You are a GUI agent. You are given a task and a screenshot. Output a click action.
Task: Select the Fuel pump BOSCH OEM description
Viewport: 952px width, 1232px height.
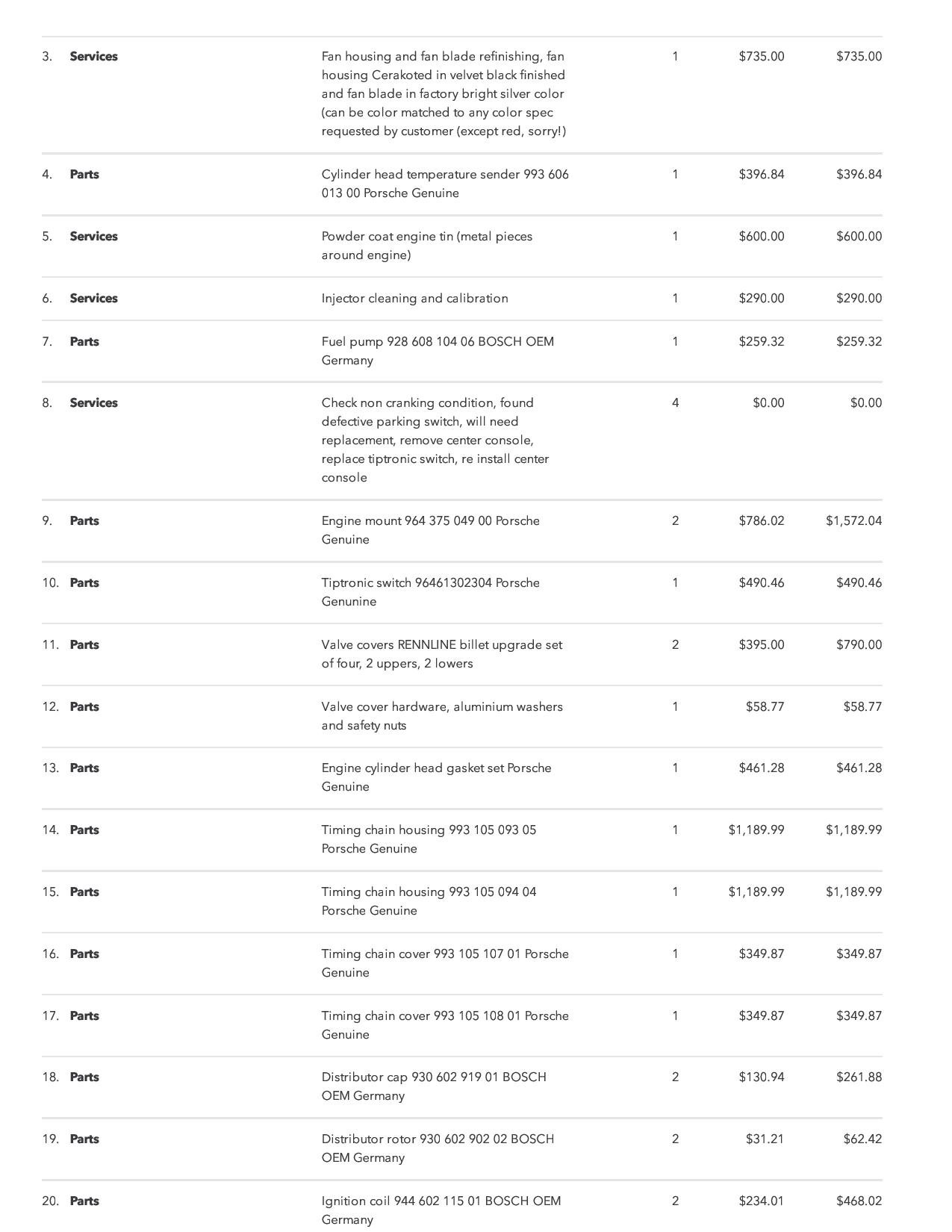point(438,351)
